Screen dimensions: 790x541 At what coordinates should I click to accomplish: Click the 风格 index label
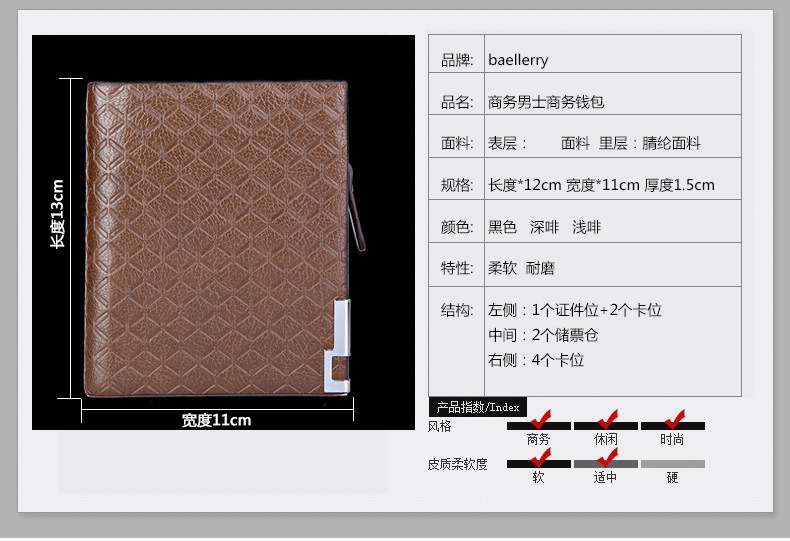(439, 427)
